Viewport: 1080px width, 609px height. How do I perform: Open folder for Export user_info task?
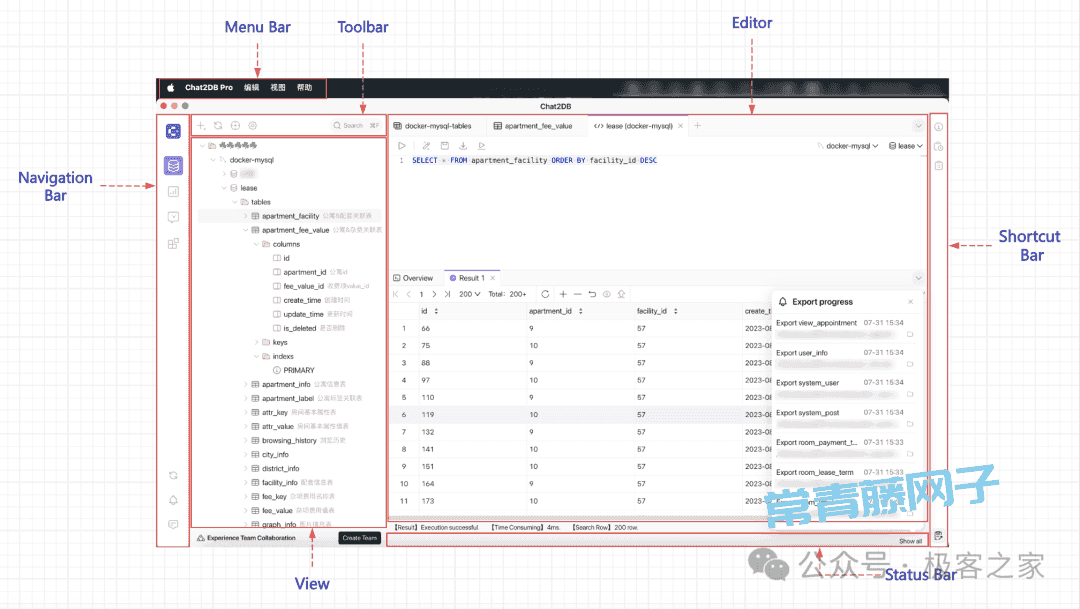910,364
